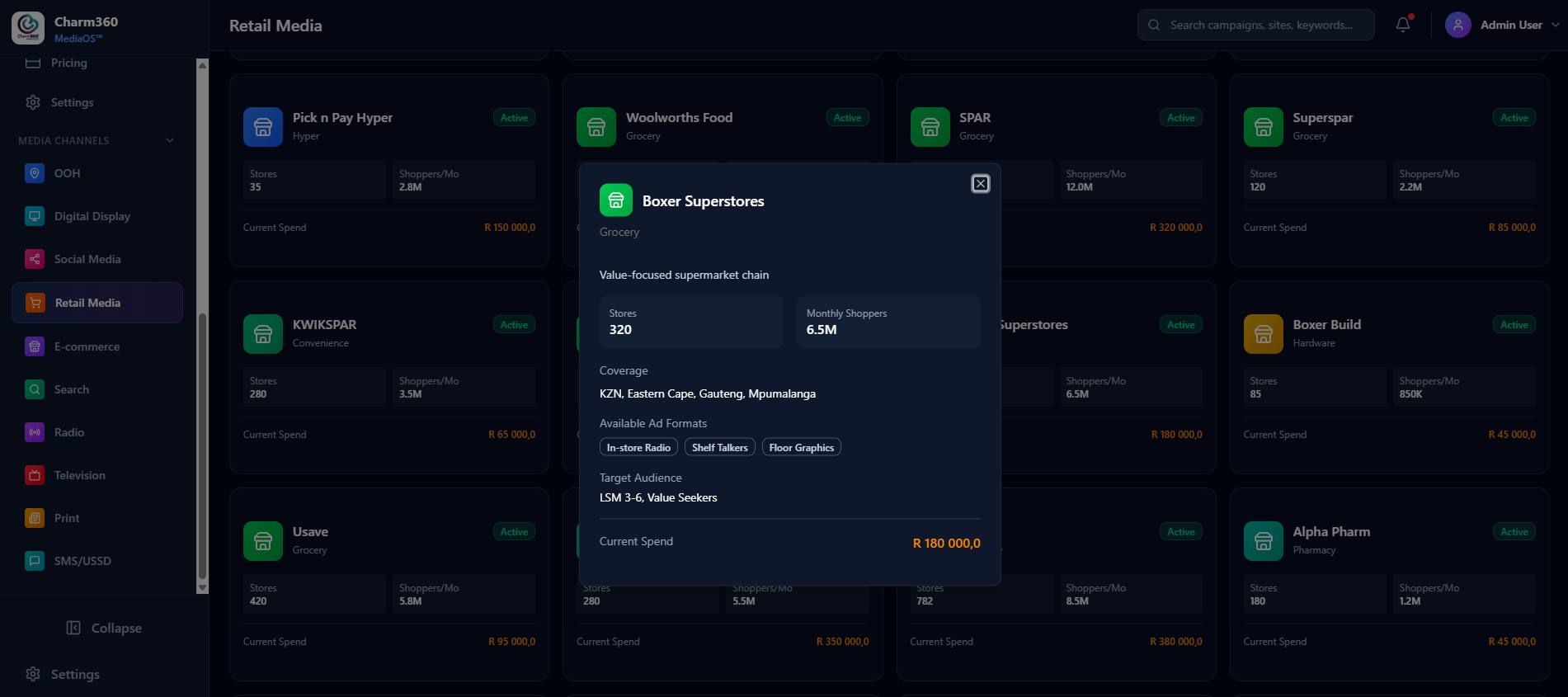Click the sidebar scrollbar down arrow
This screenshot has height=697, width=1568.
tap(203, 588)
